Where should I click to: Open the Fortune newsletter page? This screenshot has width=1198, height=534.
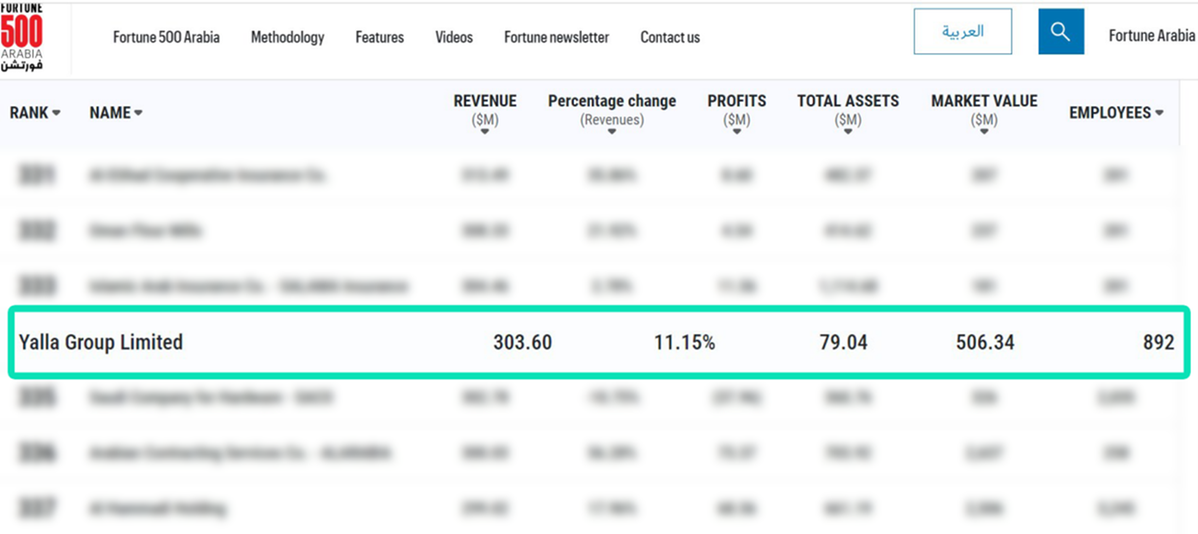pyautogui.click(x=556, y=37)
